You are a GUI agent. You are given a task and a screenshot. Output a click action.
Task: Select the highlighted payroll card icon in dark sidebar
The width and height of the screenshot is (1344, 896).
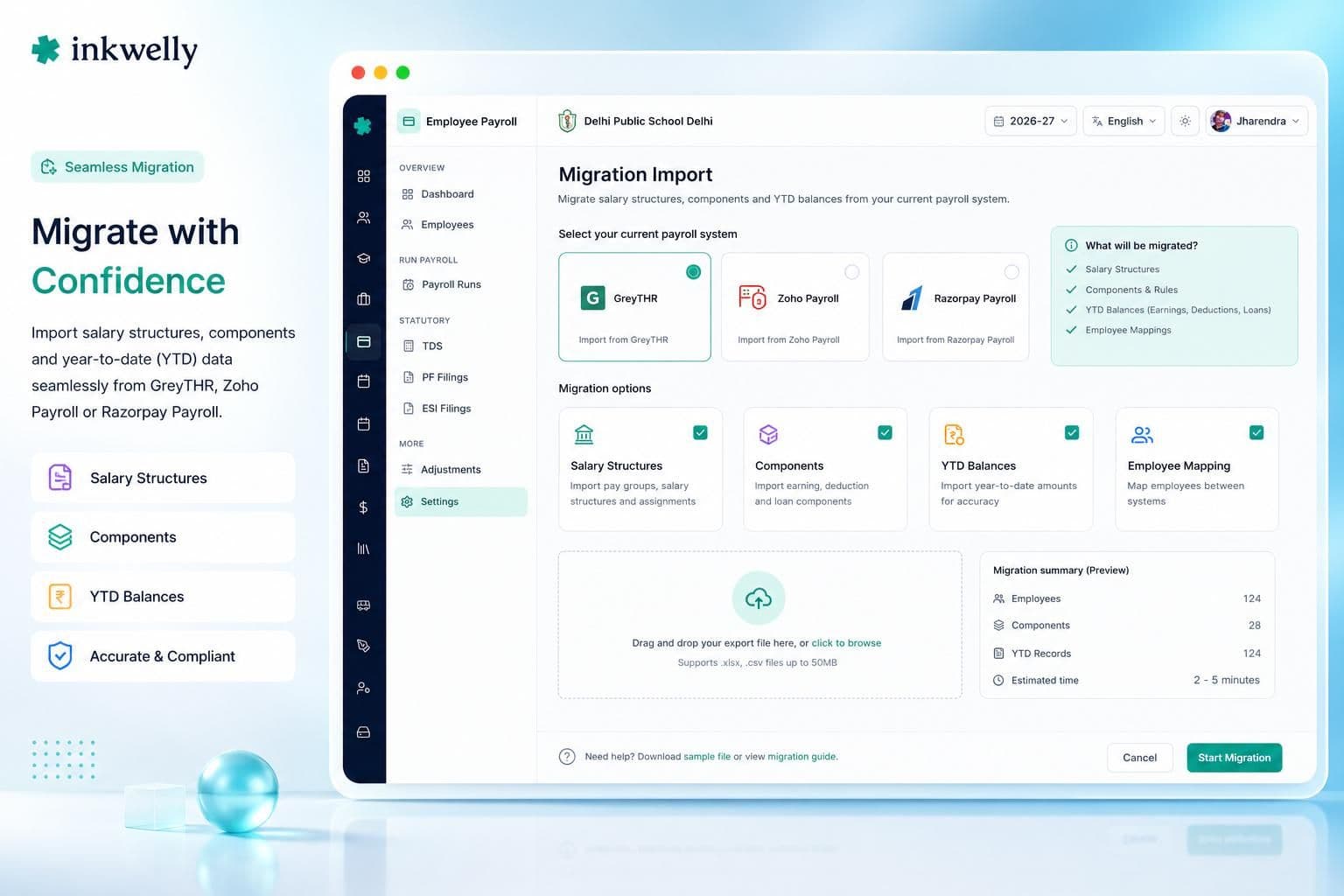[364, 341]
